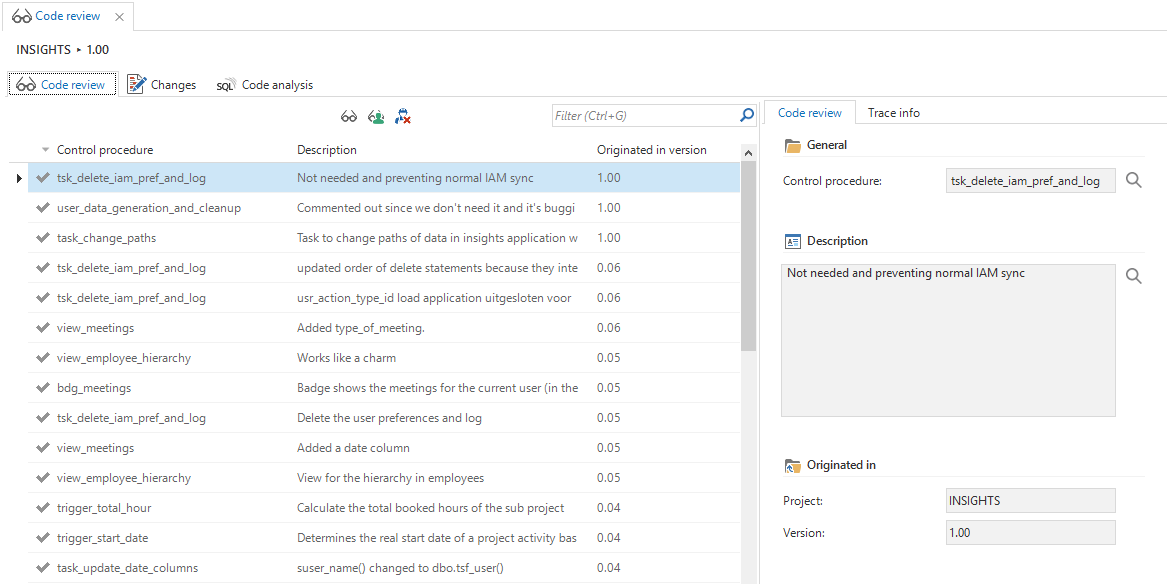Click the glasses review icon above the list
The height and width of the screenshot is (584, 1167).
click(x=348, y=116)
